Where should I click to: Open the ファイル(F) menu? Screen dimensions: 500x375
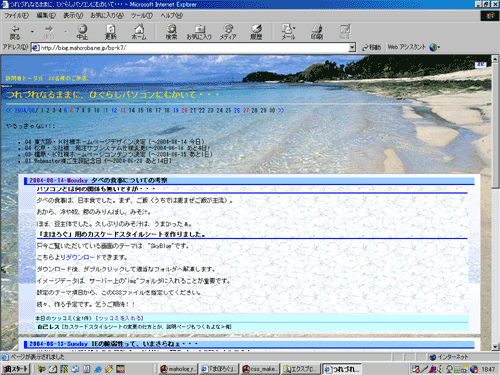[x=17, y=15]
